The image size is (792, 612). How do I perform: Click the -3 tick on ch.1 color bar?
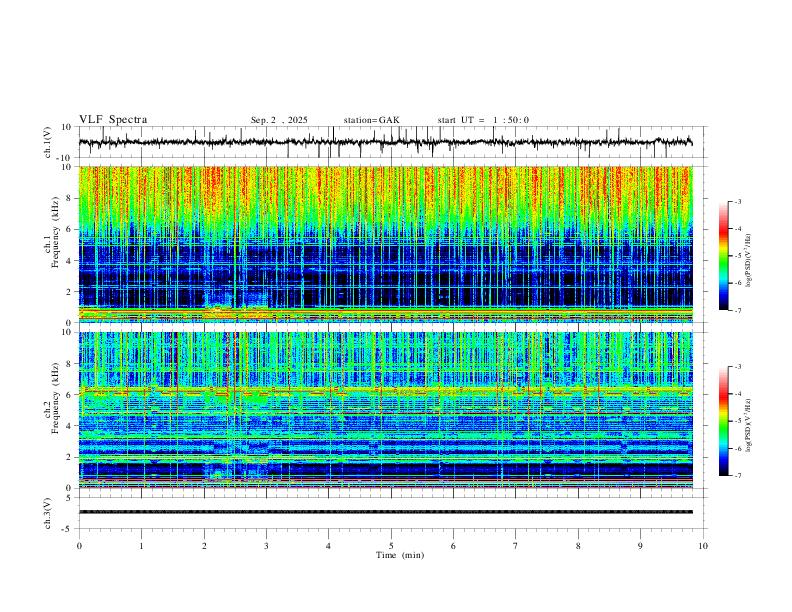[x=737, y=202]
